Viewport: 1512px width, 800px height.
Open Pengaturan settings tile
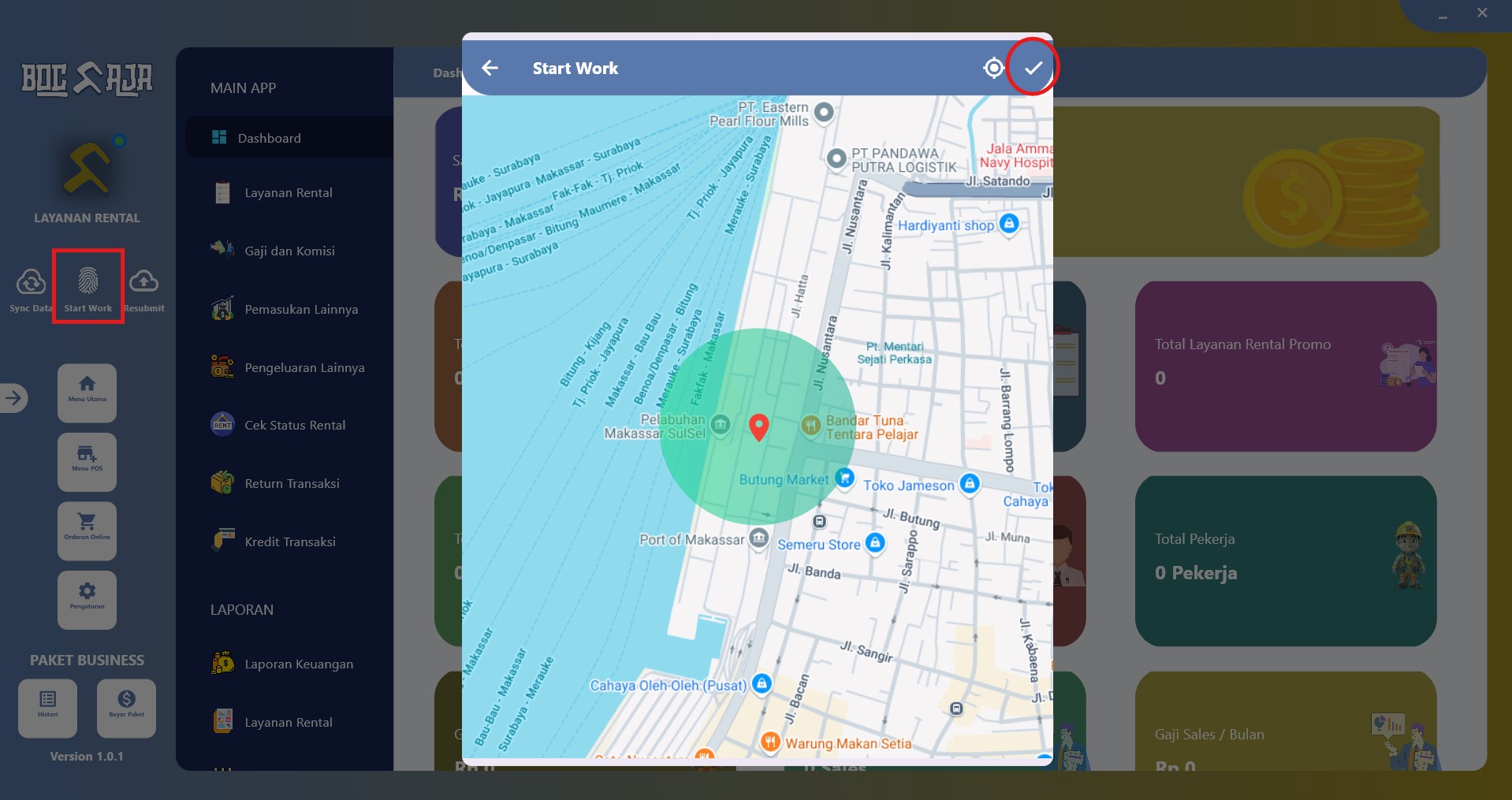tap(87, 600)
